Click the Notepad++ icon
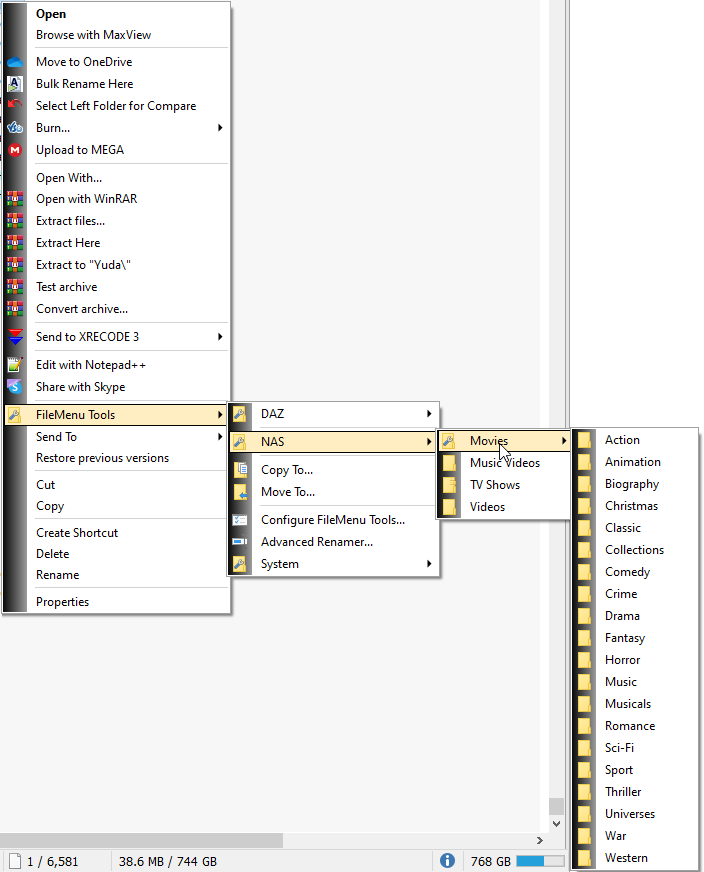 [x=15, y=365]
